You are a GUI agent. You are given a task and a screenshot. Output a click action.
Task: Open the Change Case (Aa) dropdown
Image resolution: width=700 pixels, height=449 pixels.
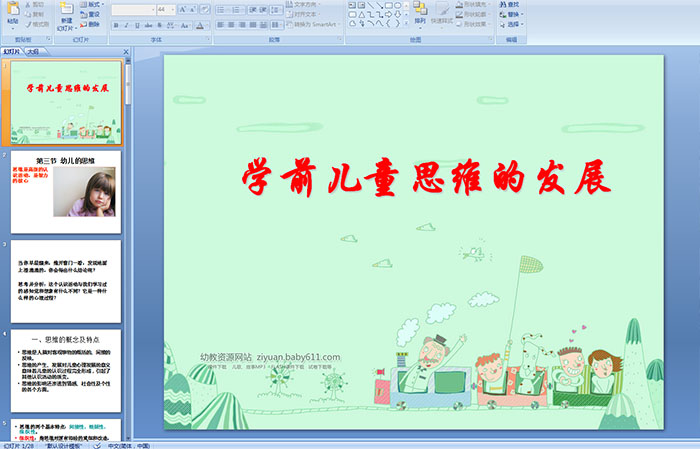(185, 25)
